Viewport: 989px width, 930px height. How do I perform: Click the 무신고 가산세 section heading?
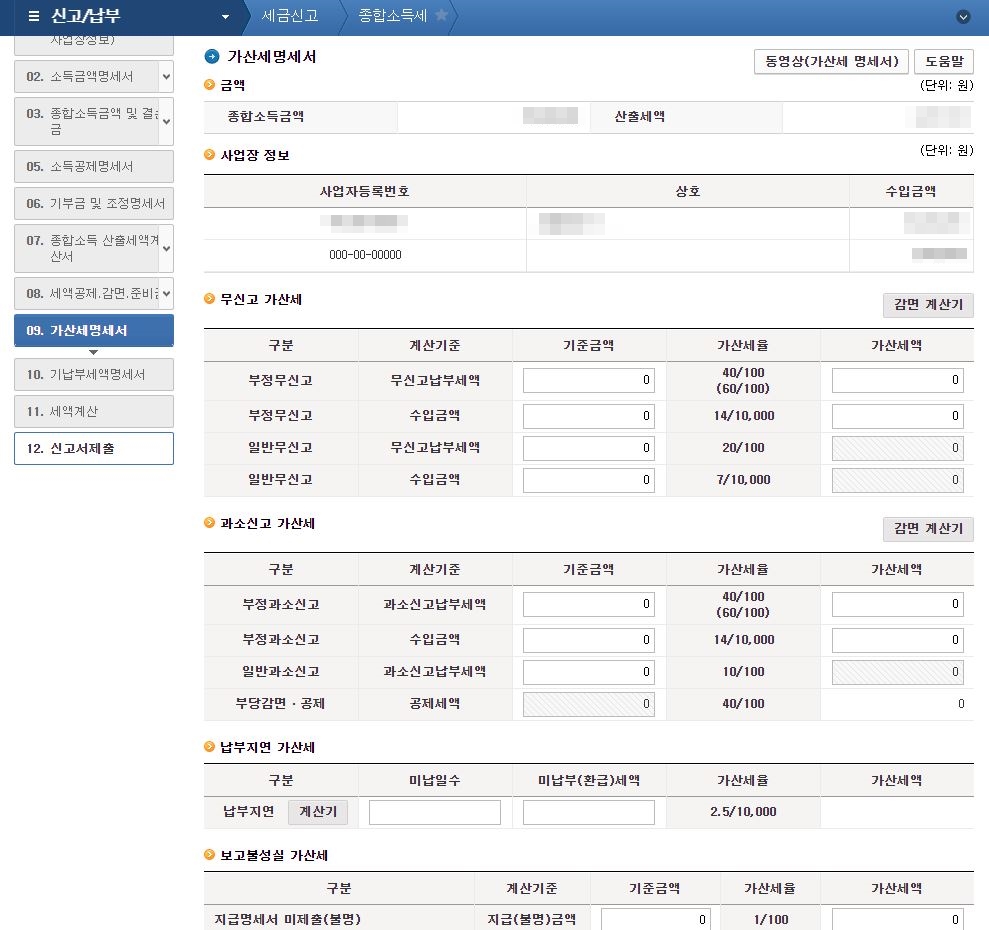(260, 300)
